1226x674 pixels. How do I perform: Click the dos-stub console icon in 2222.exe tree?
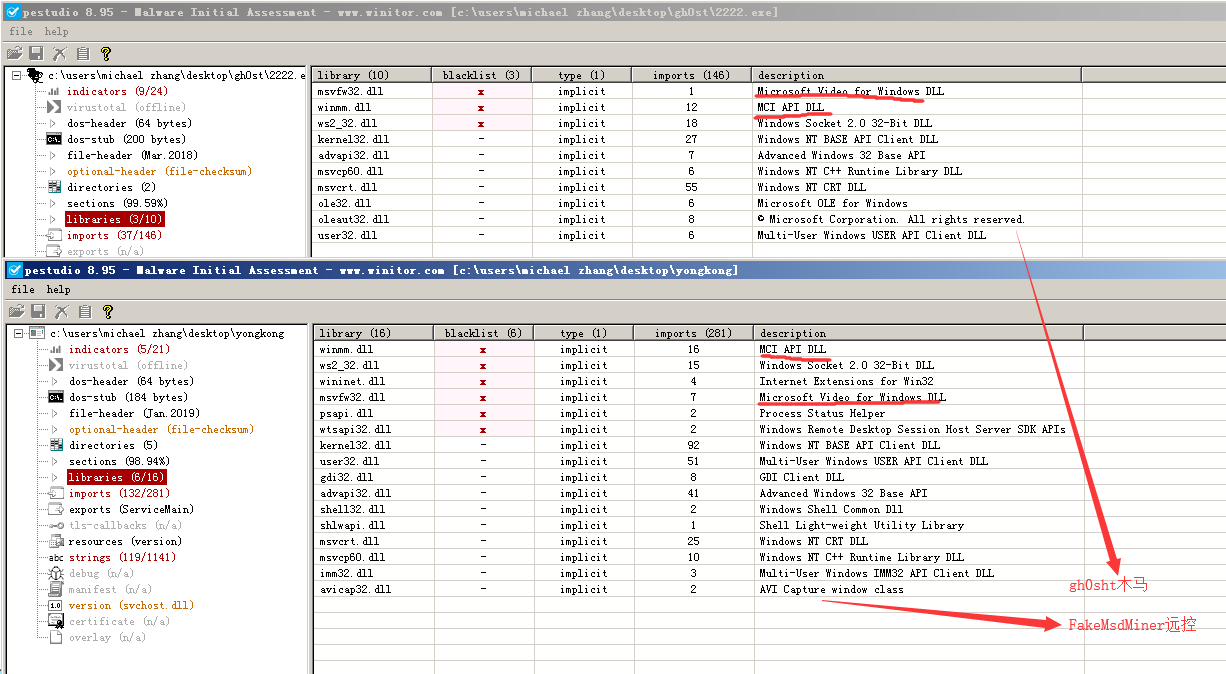(x=54, y=139)
